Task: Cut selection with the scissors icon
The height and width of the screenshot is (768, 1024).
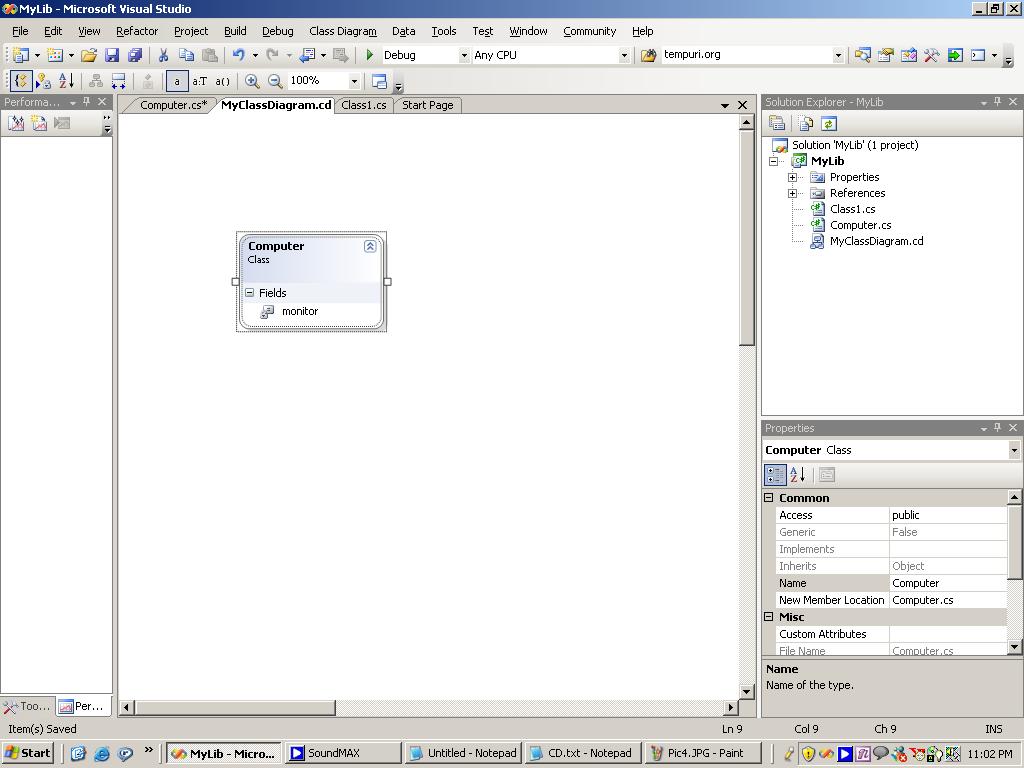Action: tap(163, 56)
